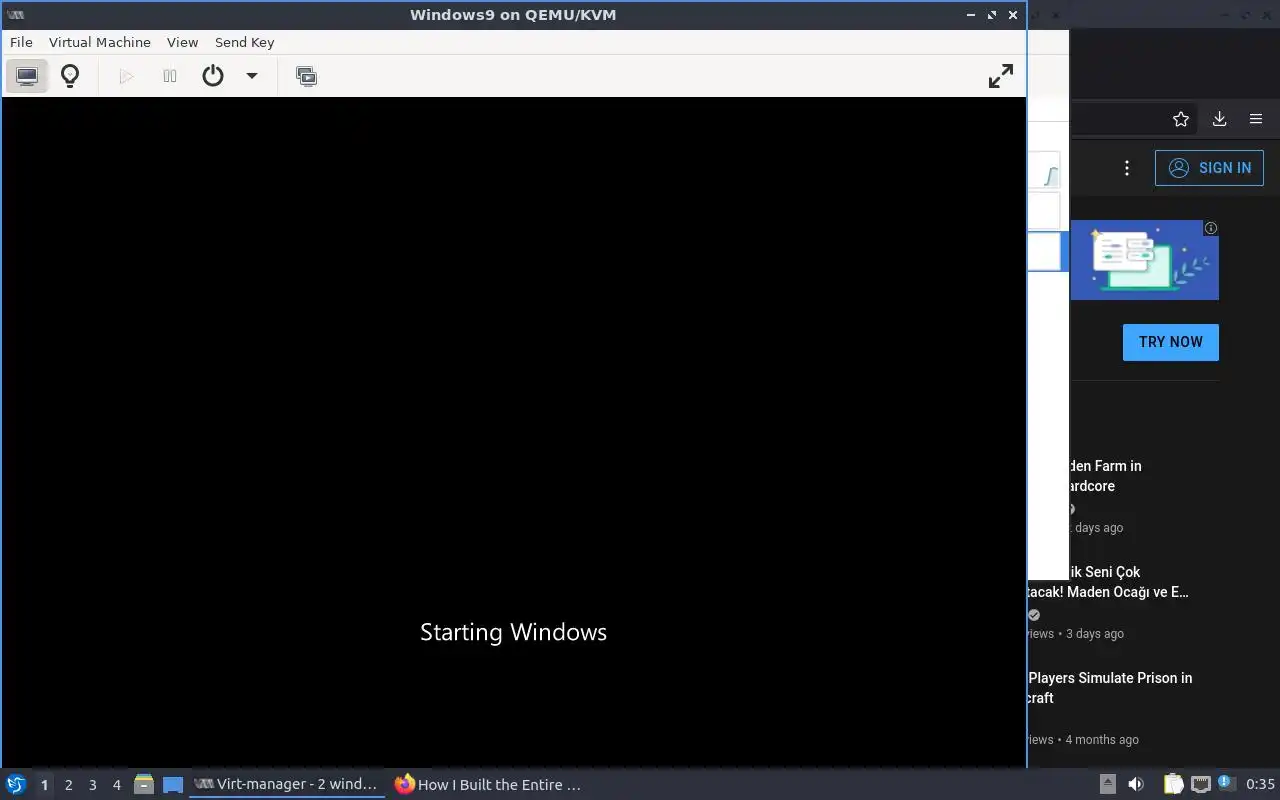Open the Virtual Machine menu
1280x800 pixels.
pyautogui.click(x=100, y=42)
